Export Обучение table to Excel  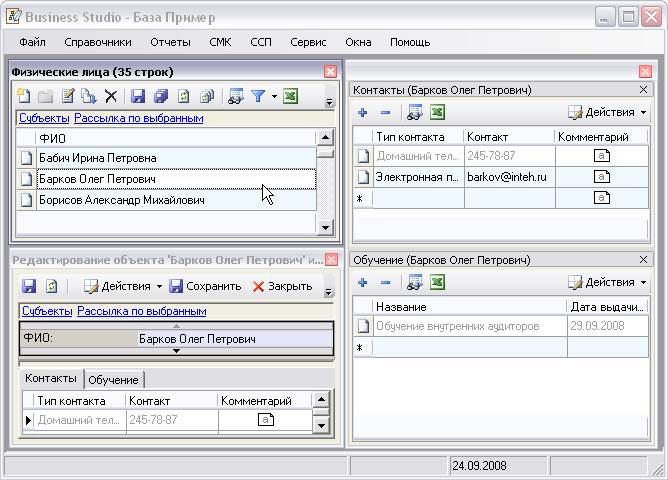pos(438,282)
